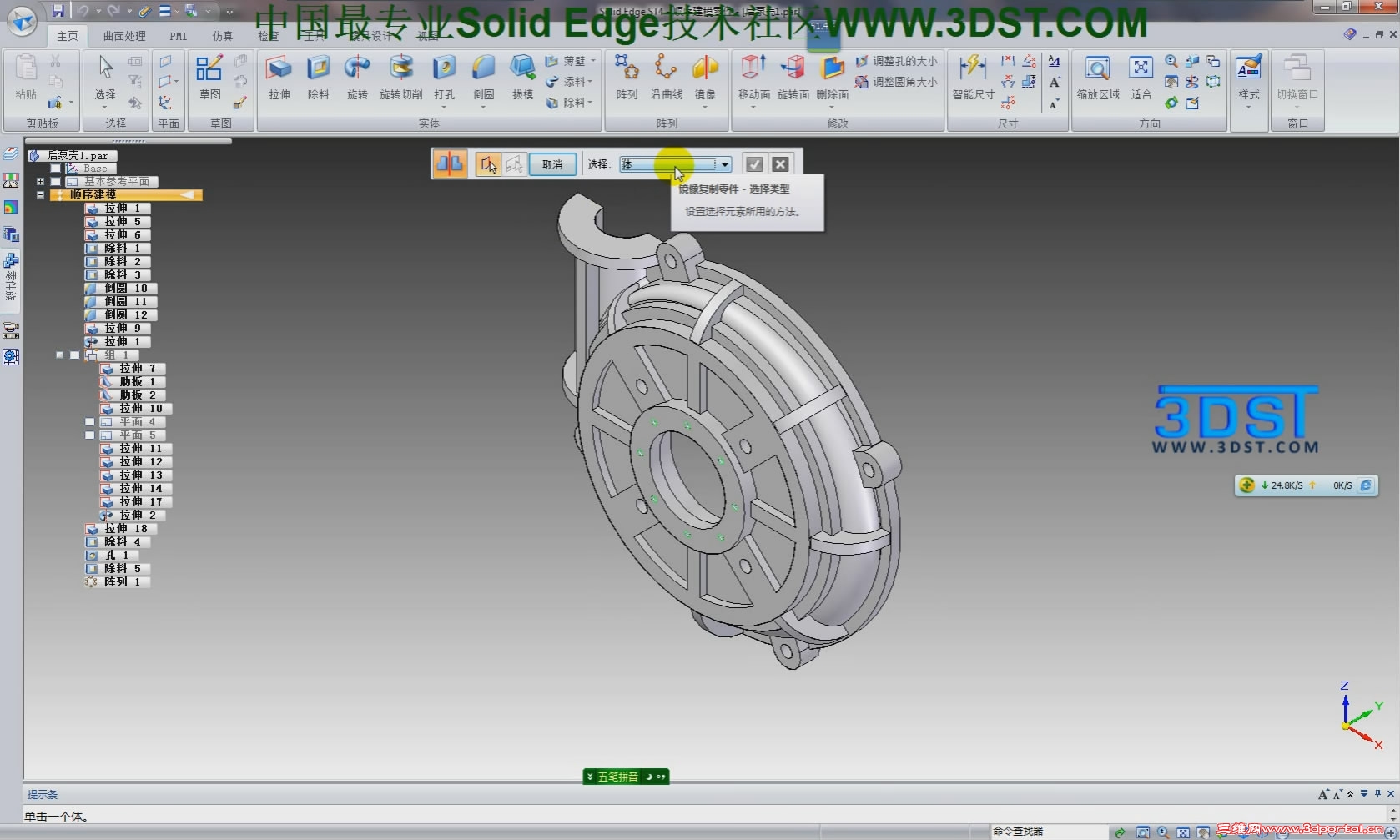Click 调整孔的大小 (Resize Holes)
Screen dimensions: 1400x840
pyautogui.click(x=896, y=61)
